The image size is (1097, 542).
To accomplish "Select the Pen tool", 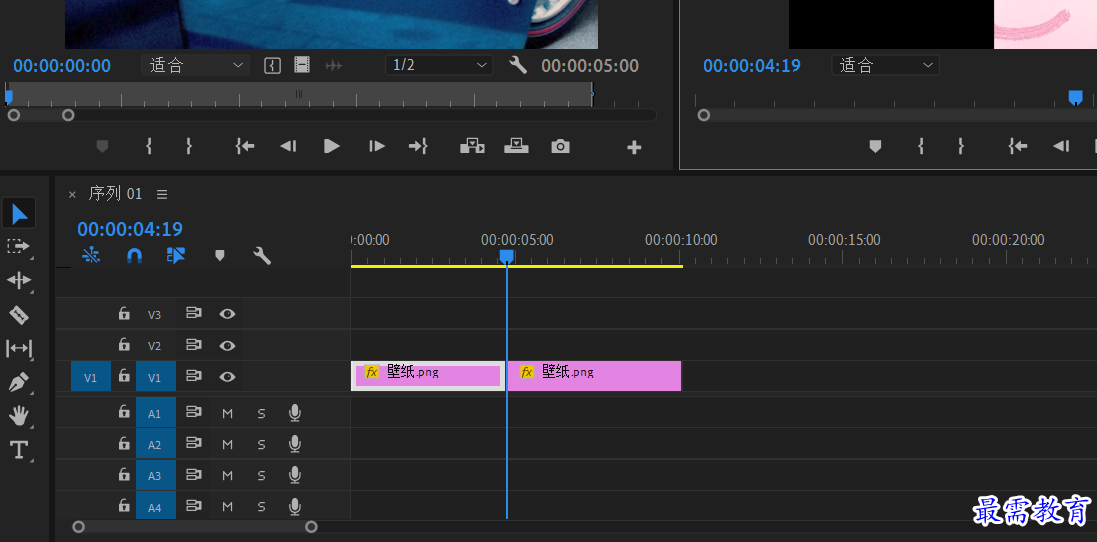I will click(x=19, y=383).
